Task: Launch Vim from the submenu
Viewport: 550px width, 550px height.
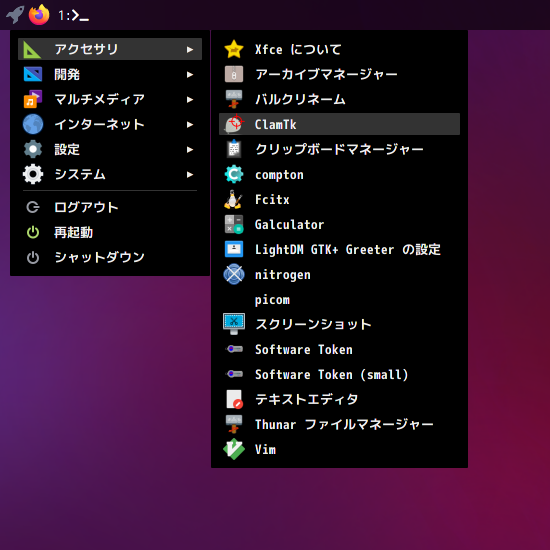Action: [x=339, y=449]
